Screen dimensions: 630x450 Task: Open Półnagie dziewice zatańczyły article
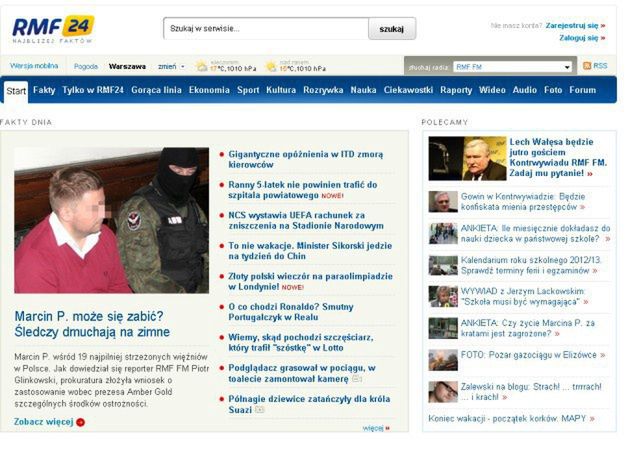click(x=309, y=404)
